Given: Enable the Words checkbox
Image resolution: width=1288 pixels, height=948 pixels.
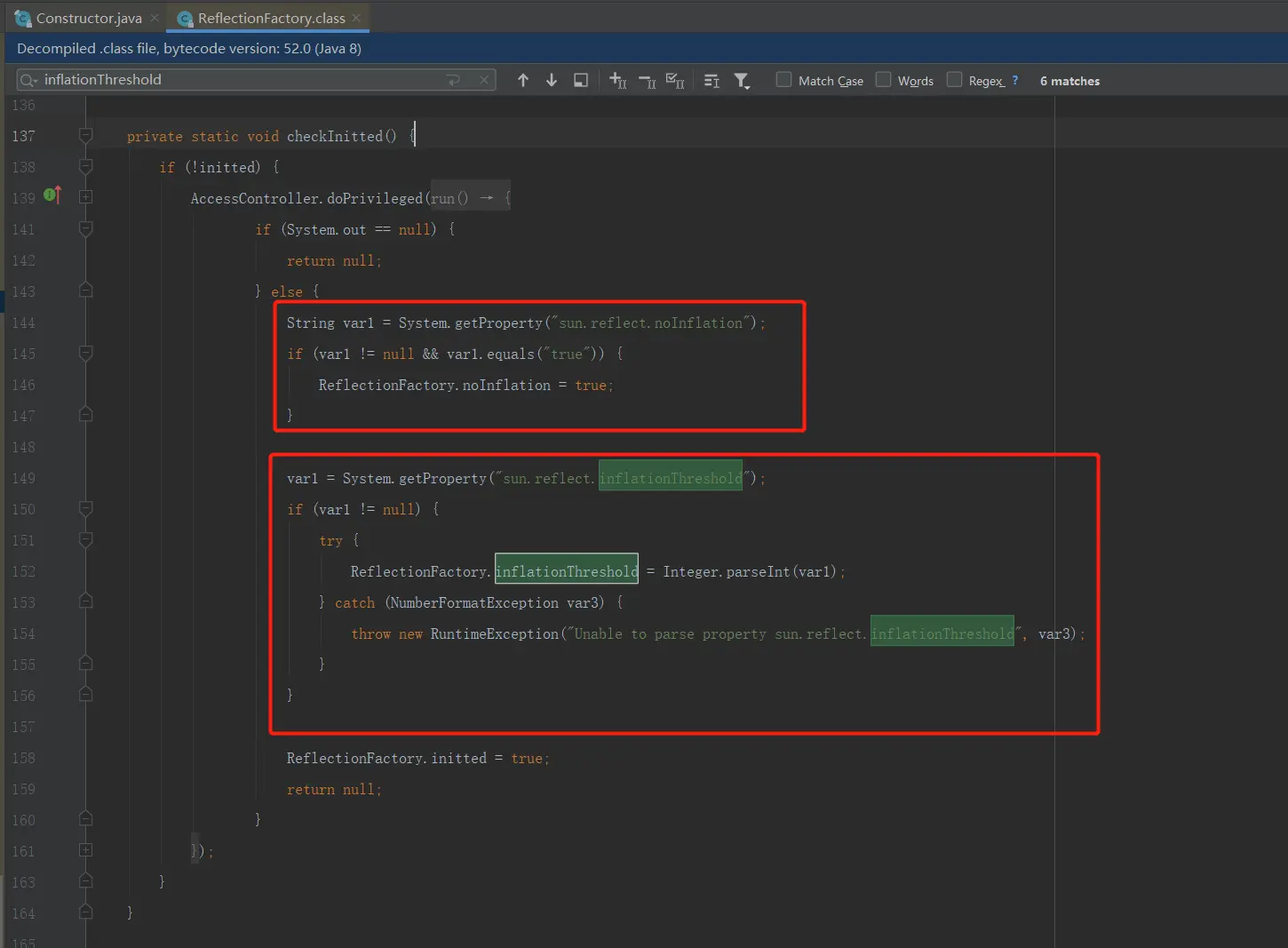Looking at the screenshot, I should (883, 80).
